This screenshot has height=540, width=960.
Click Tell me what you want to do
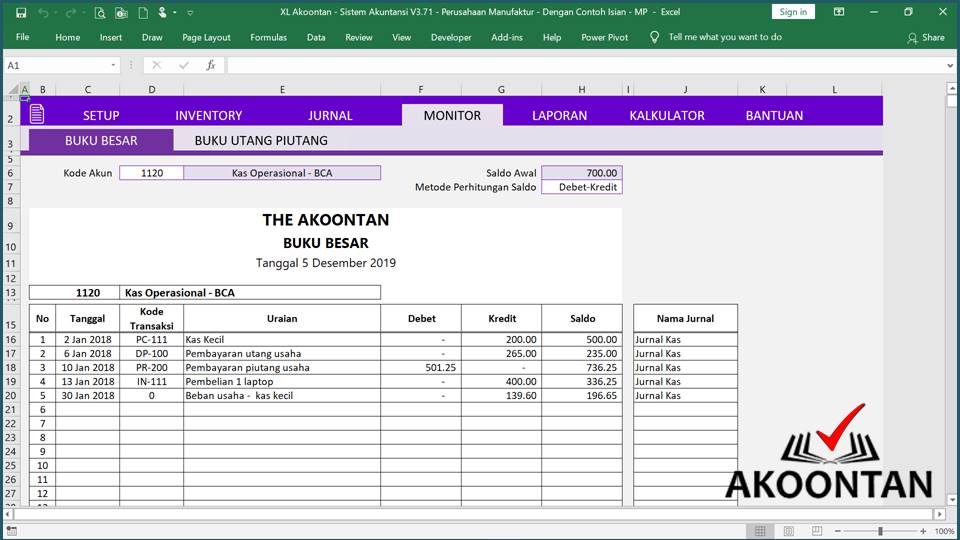coord(725,37)
